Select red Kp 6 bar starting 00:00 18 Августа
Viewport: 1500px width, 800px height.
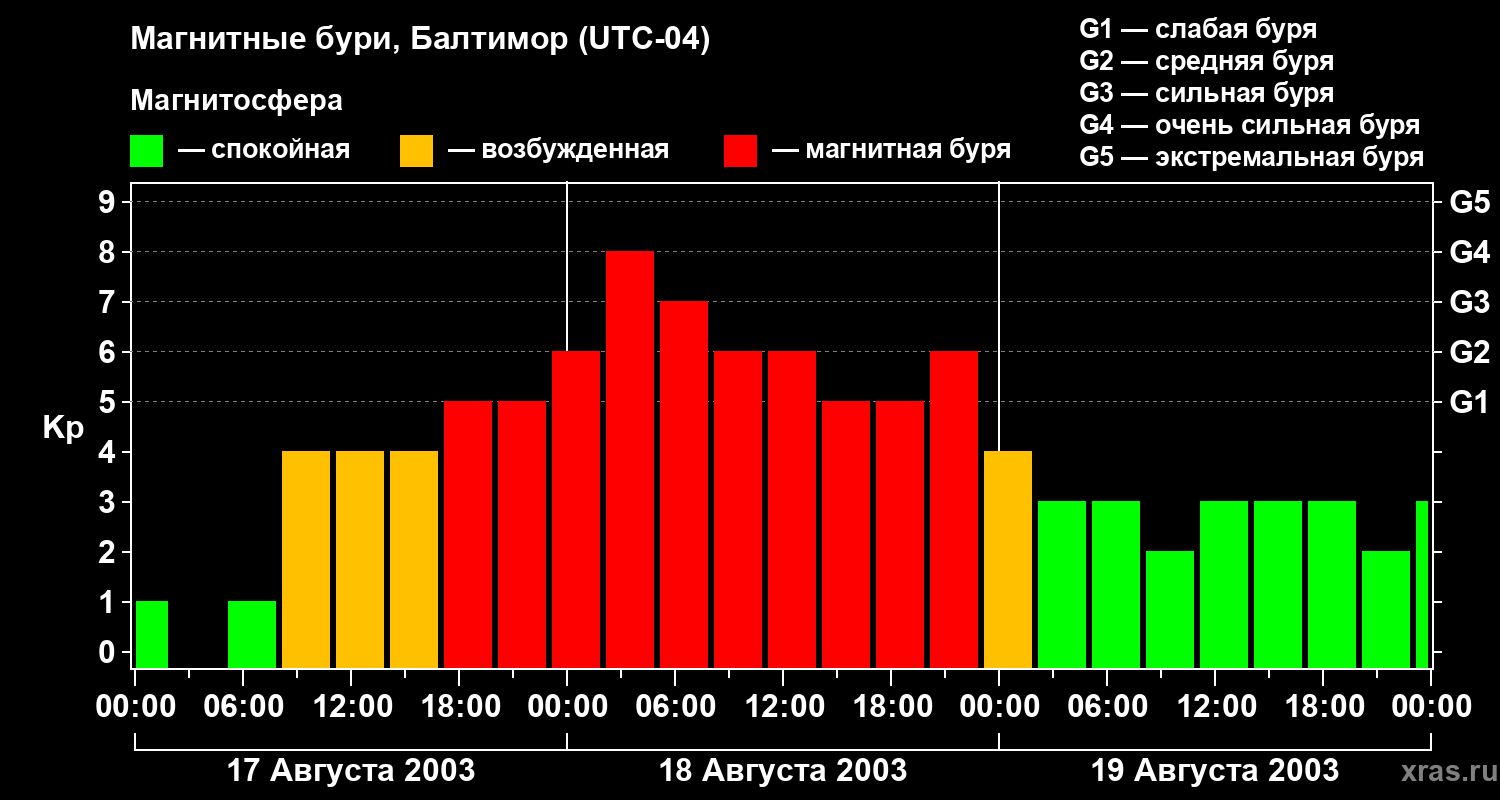coord(576,510)
